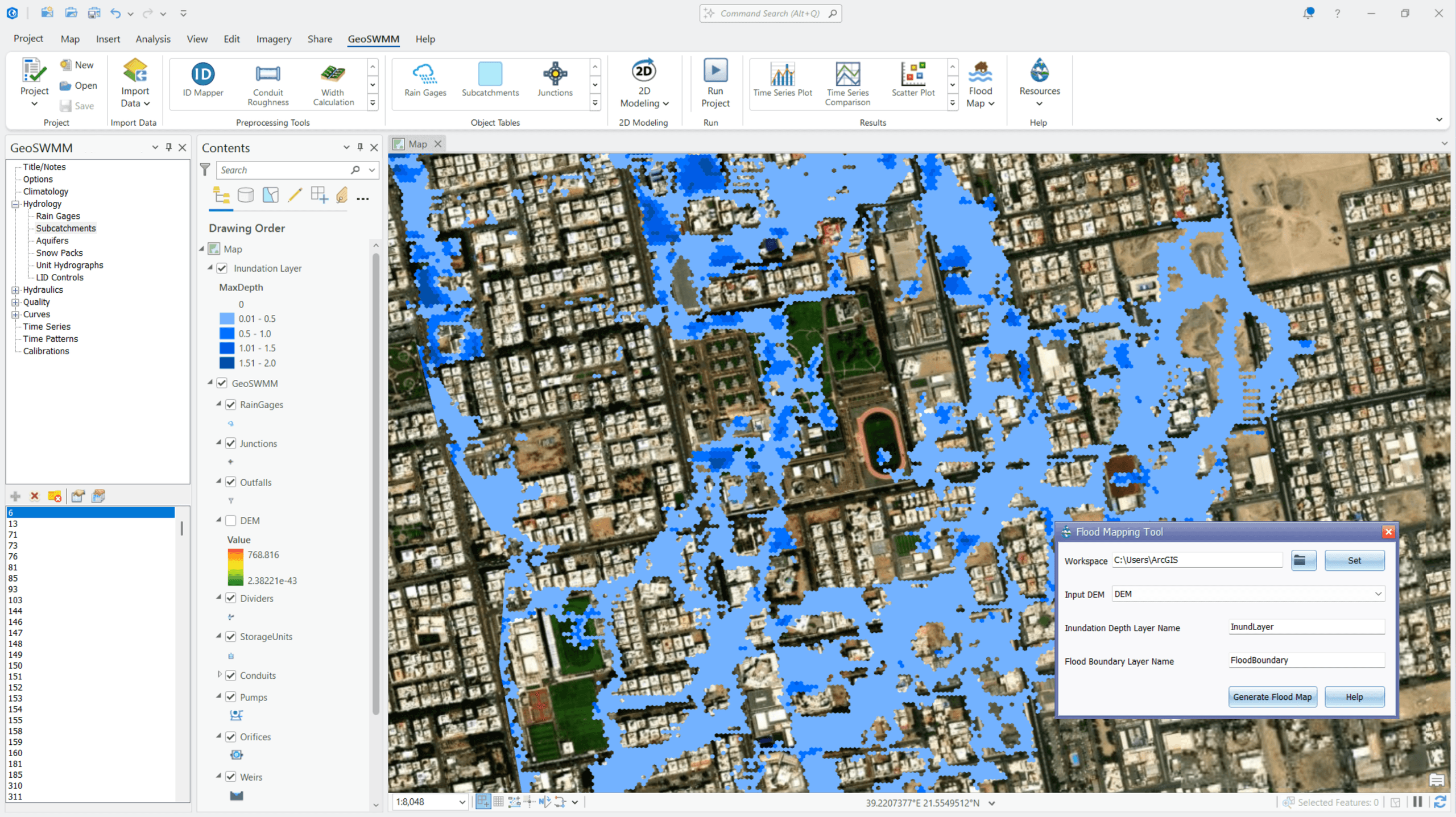Toggle visibility of the Inundation Layer
The height and width of the screenshot is (817, 1456).
point(221,268)
